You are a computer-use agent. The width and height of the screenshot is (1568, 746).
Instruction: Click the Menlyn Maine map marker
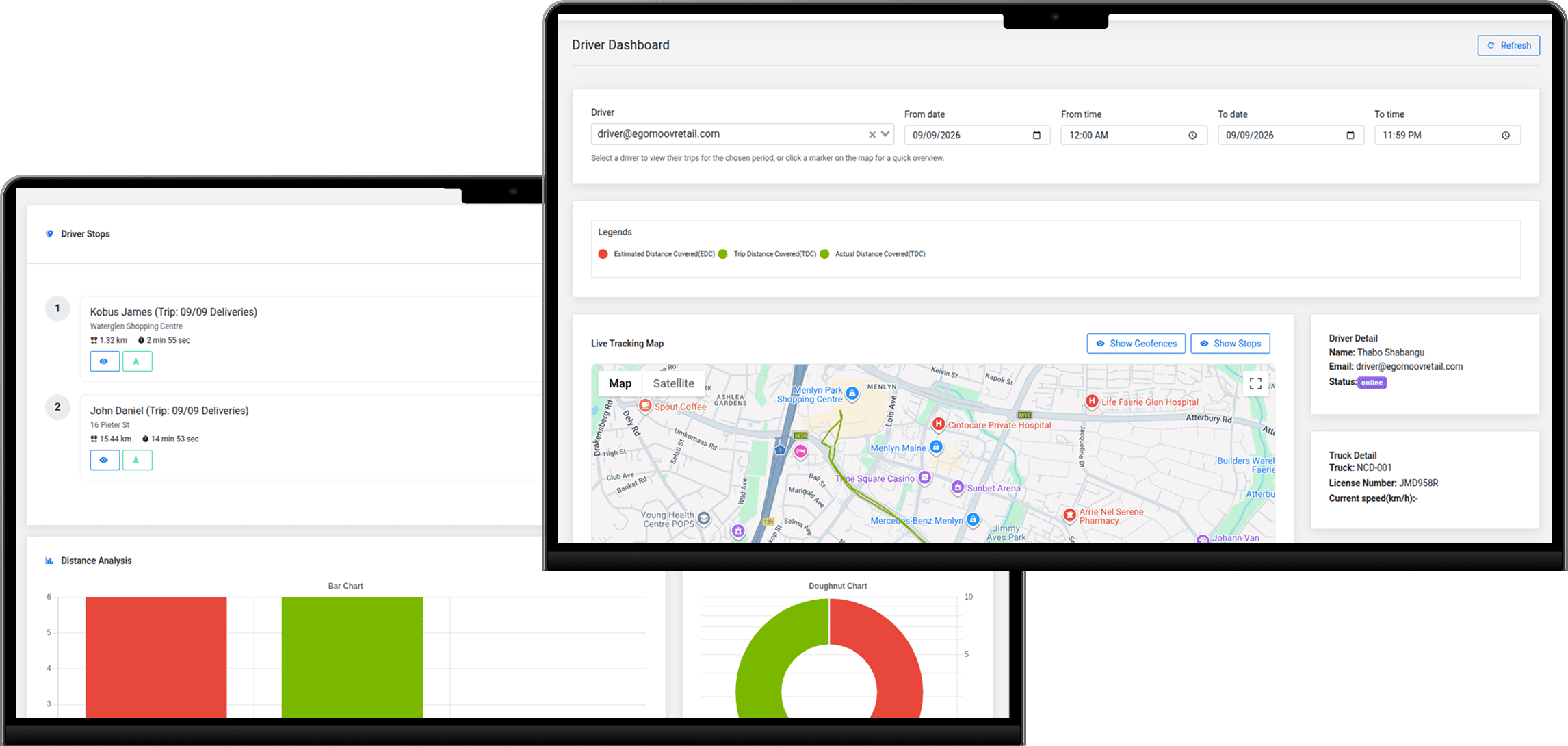pyautogui.click(x=936, y=447)
